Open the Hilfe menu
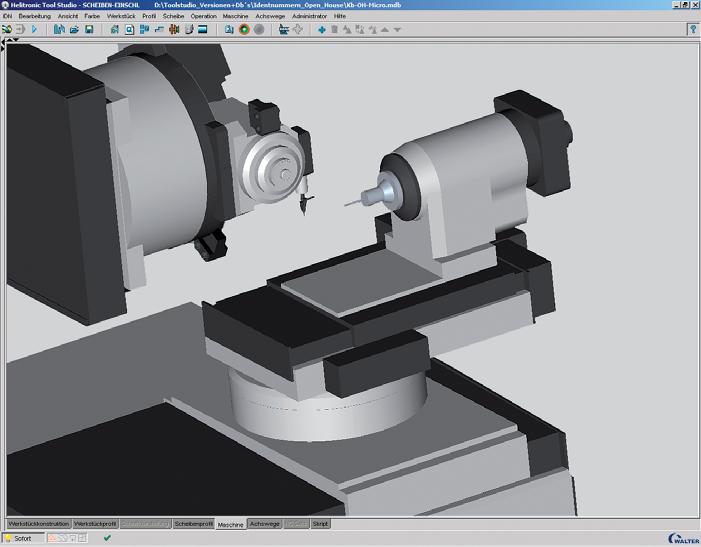 (340, 16)
